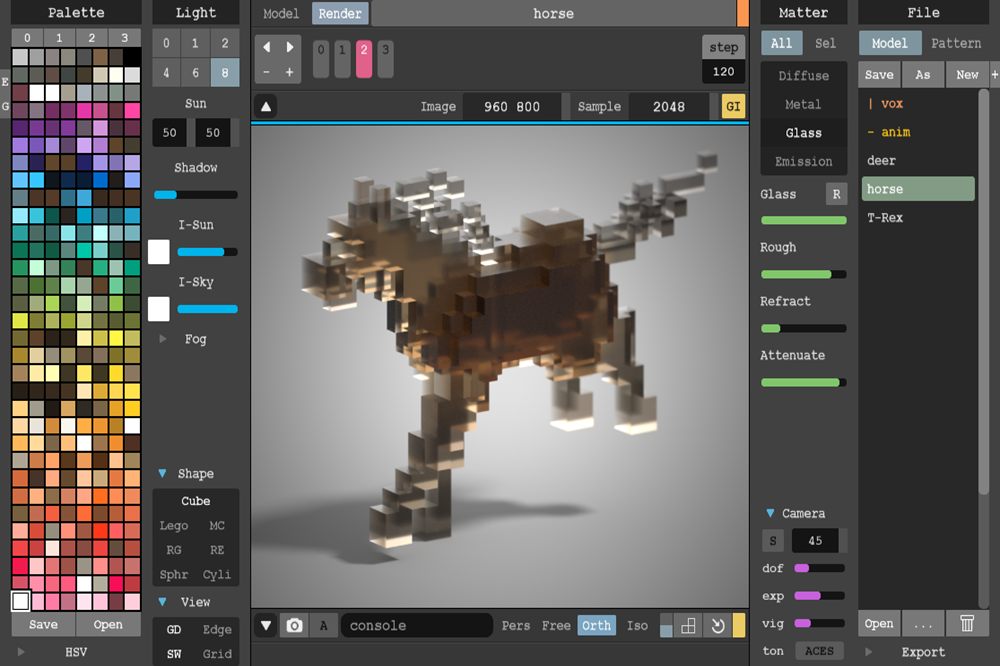
Task: Toggle Sel mode in the Matter panel
Action: point(824,43)
